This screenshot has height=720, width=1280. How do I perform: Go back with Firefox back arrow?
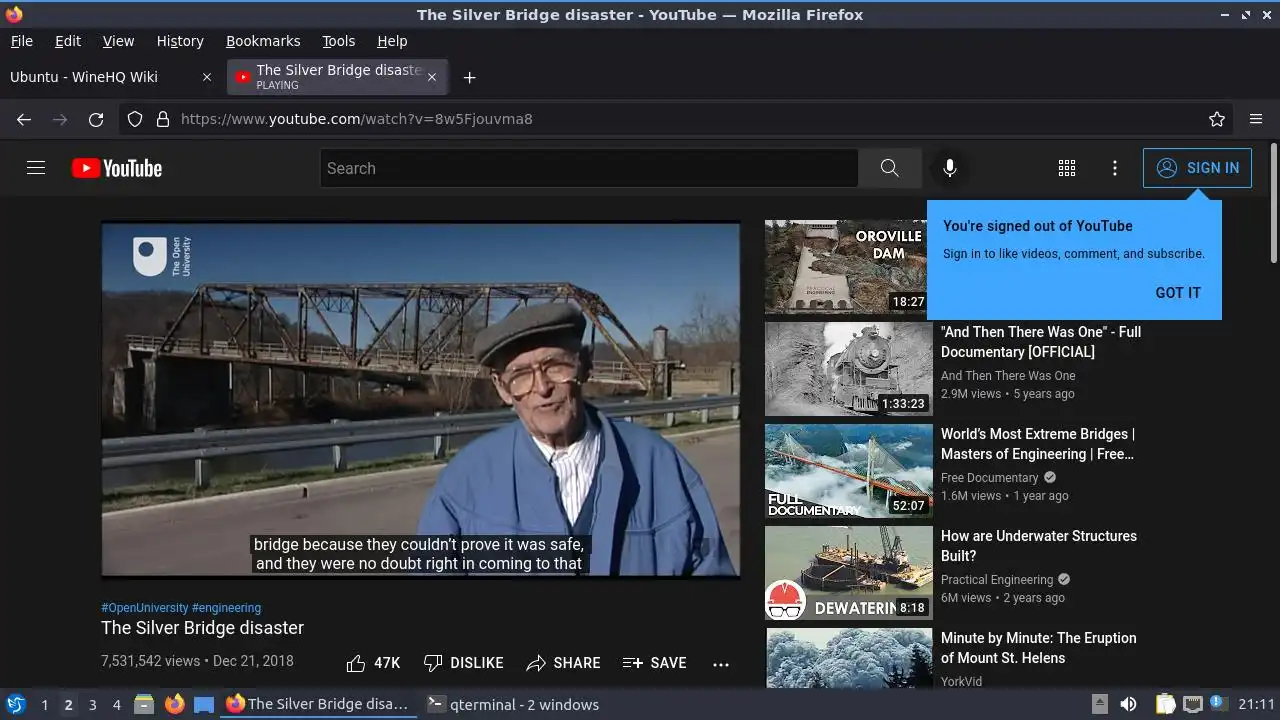pos(24,119)
